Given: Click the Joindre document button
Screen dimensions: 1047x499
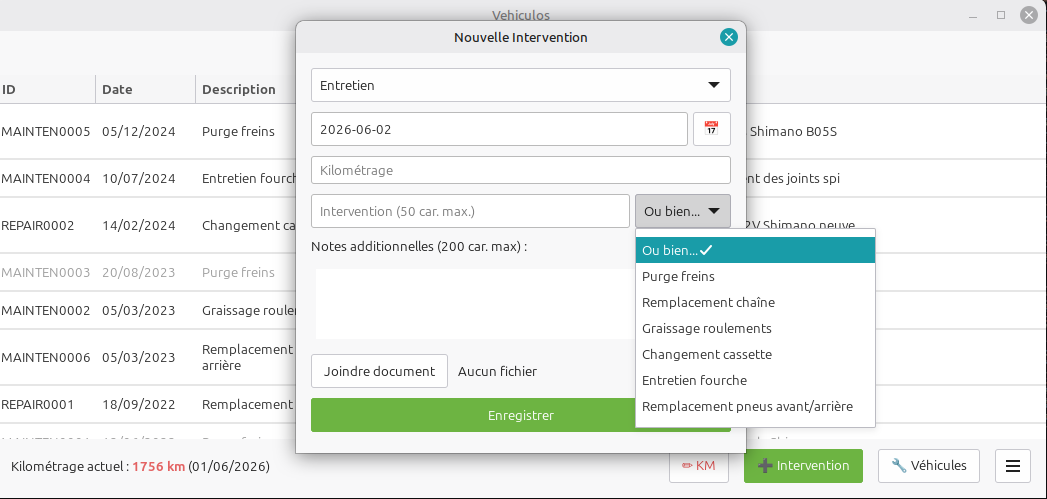Looking at the screenshot, I should coord(379,371).
